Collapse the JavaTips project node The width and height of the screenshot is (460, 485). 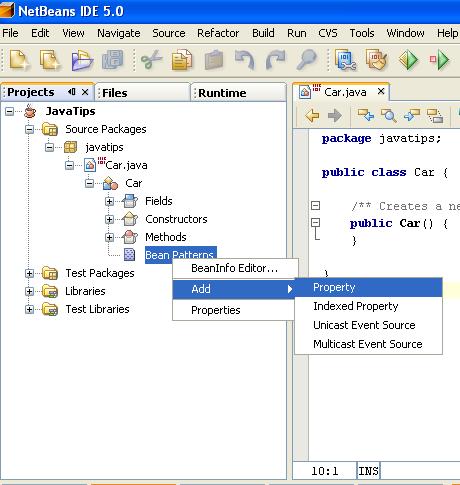coord(10,111)
